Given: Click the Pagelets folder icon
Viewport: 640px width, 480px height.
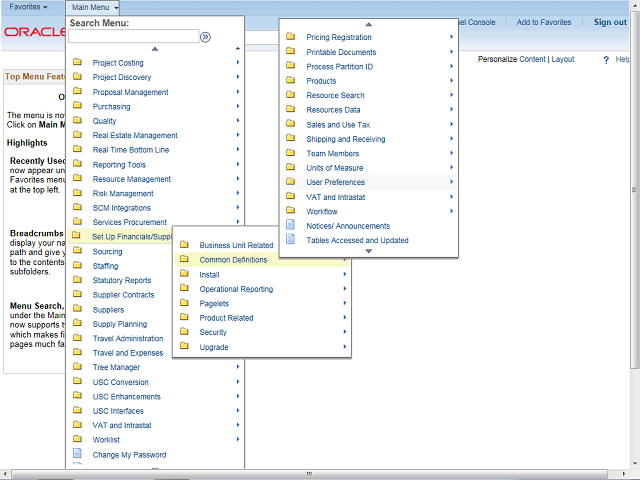Looking at the screenshot, I should pyautogui.click(x=184, y=302).
